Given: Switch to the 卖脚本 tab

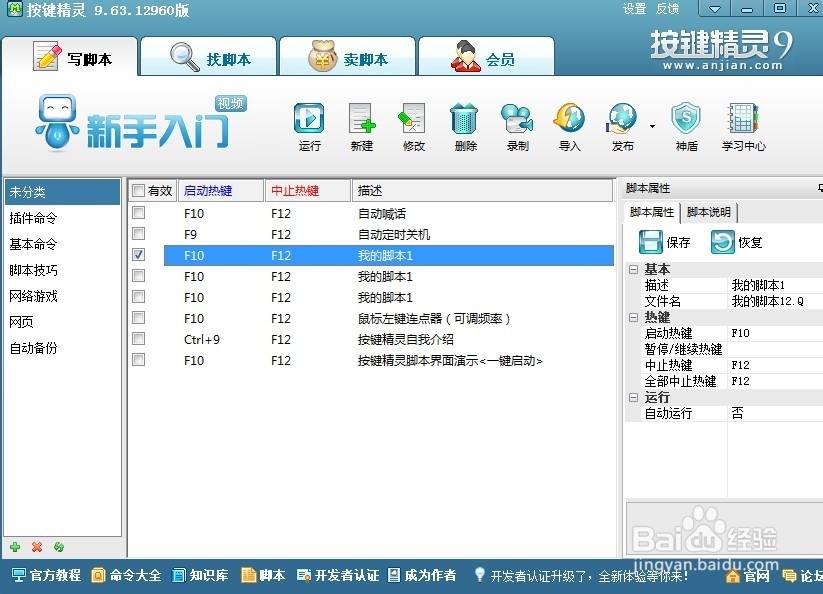Looking at the screenshot, I should click(x=347, y=57).
